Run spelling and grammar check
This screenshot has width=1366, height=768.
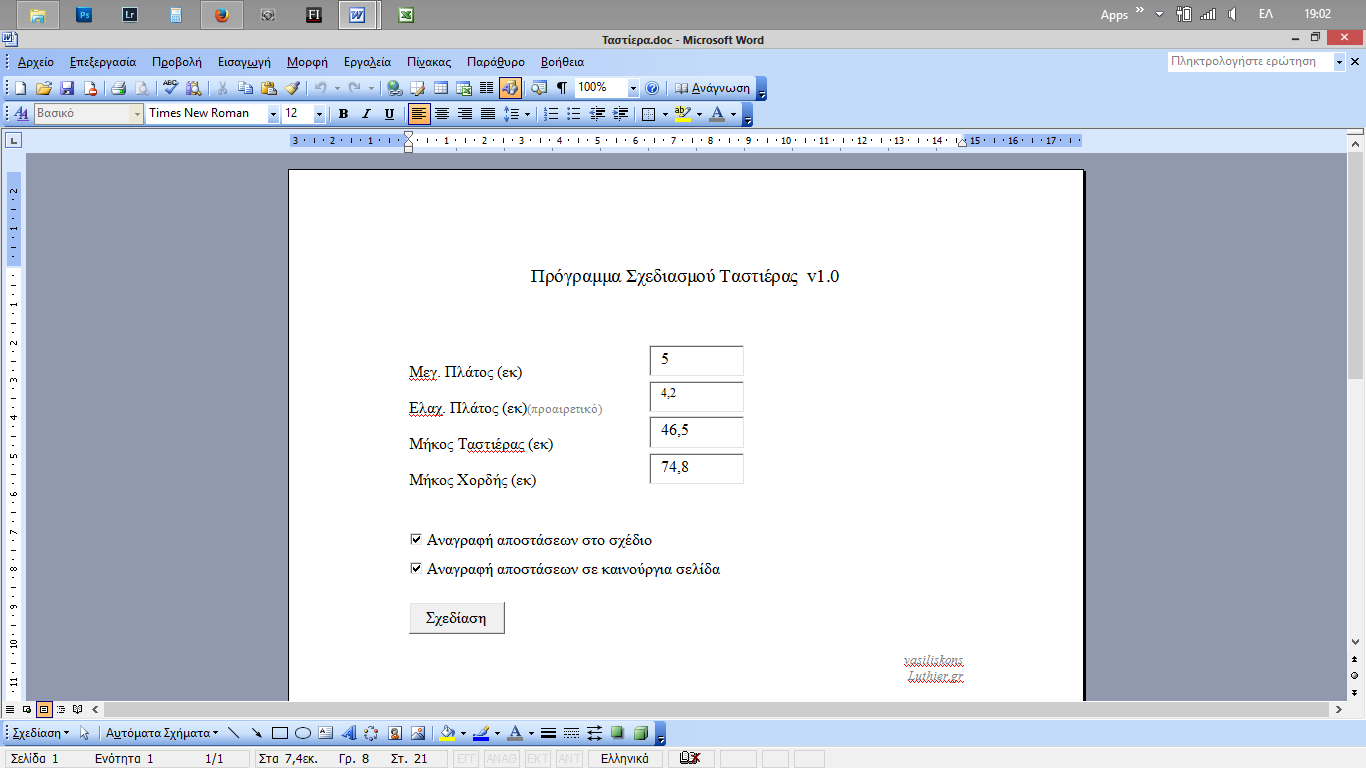tap(171, 88)
